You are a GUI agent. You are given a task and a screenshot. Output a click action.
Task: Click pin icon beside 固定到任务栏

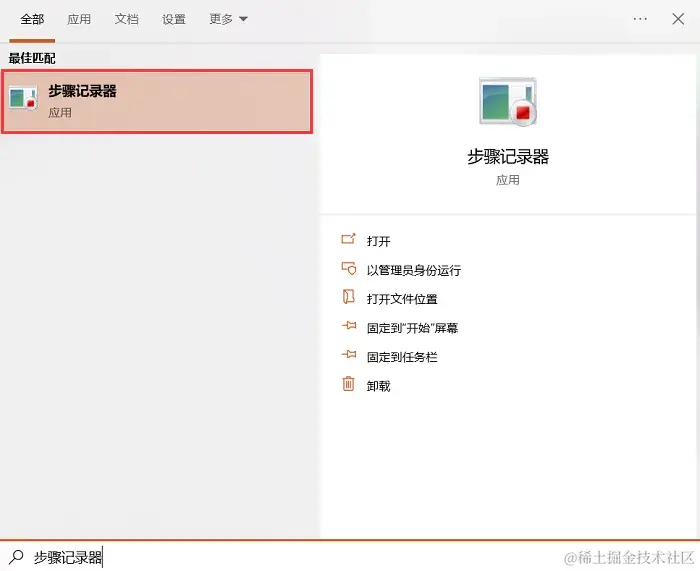[349, 354]
